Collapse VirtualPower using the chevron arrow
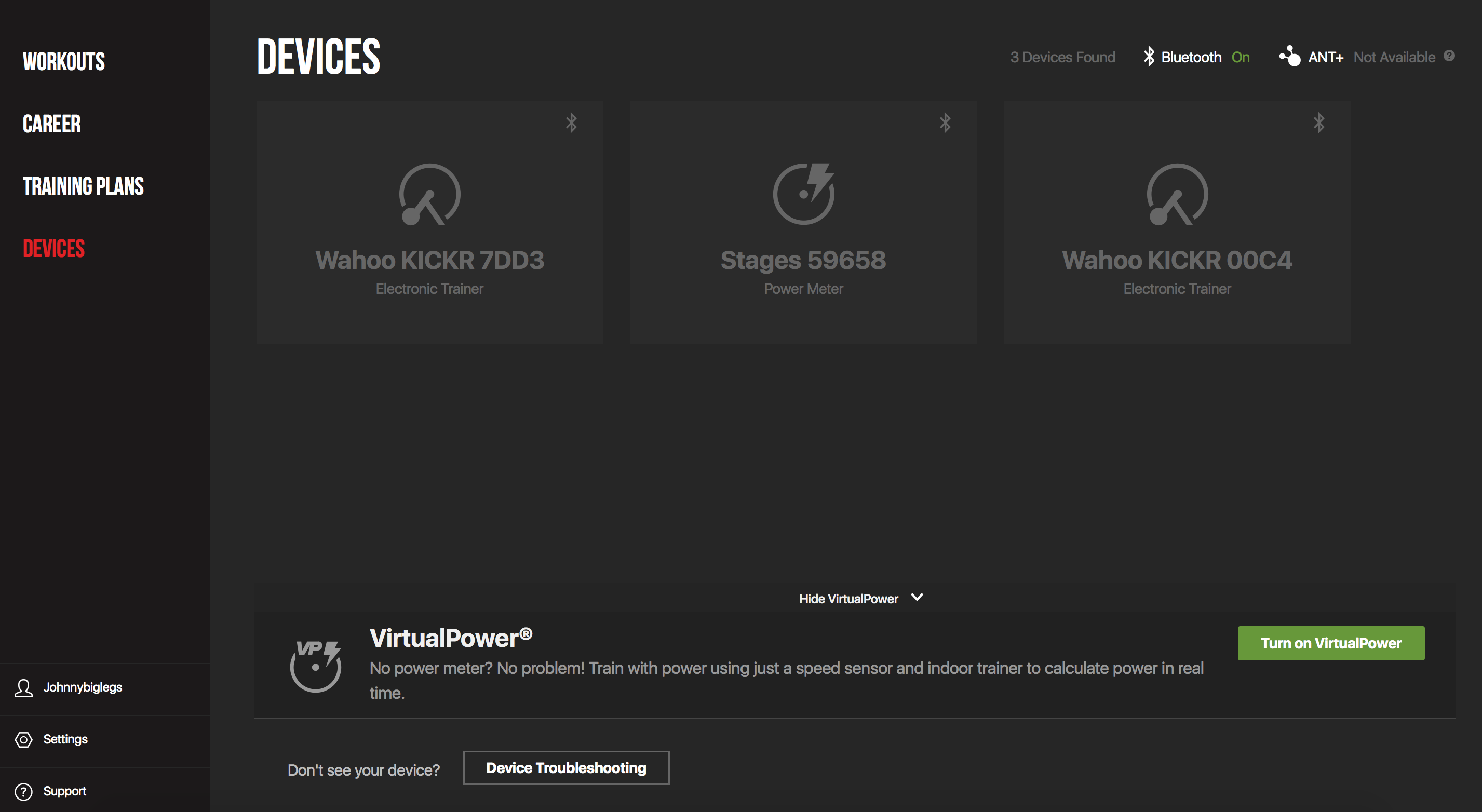Screen dimensions: 1482x812 (x=917, y=598)
